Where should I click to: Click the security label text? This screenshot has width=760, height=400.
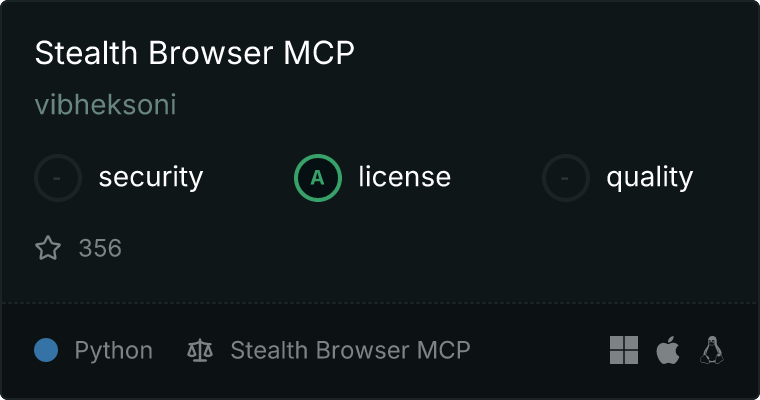[151, 177]
